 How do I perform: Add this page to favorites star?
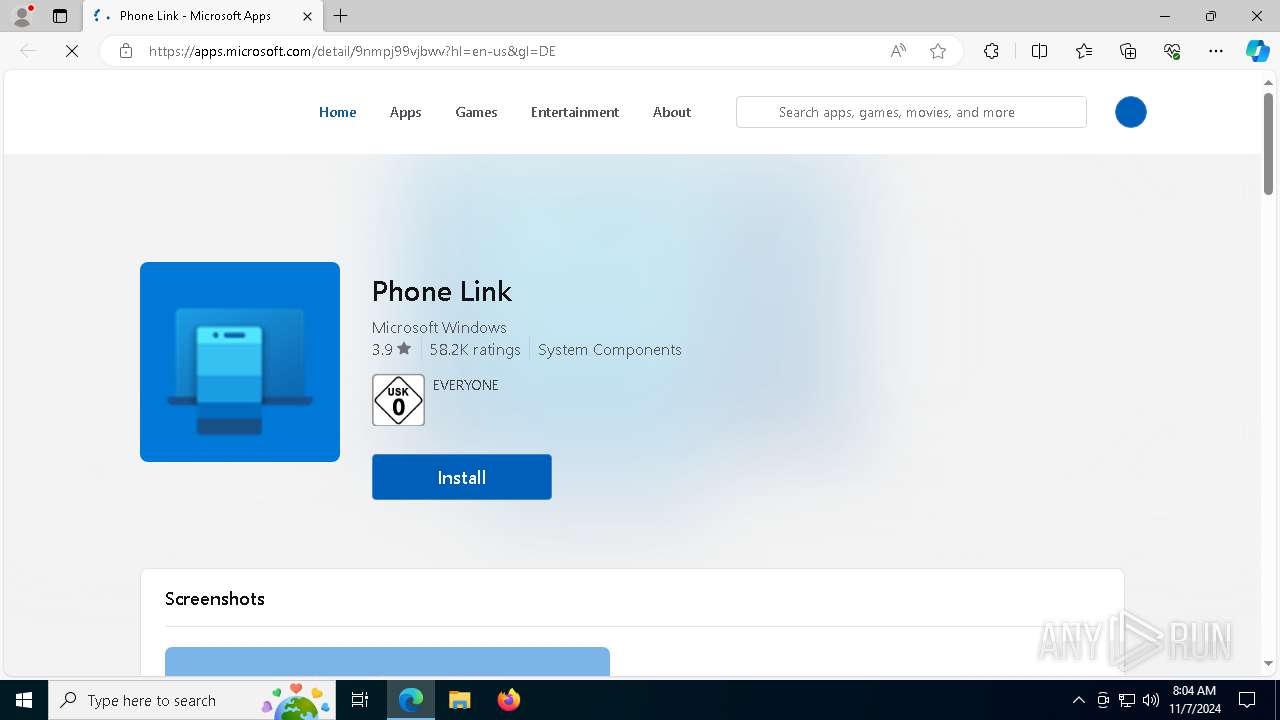pos(938,51)
